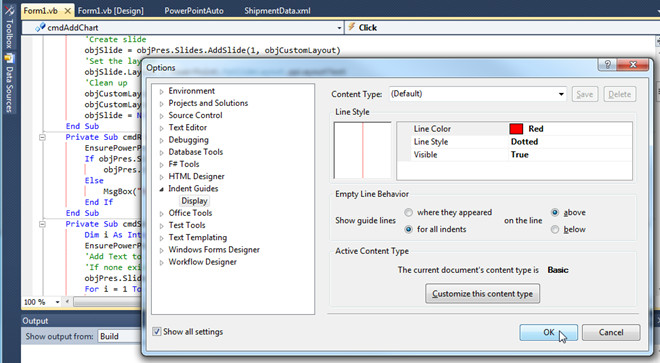Toggle the Show all settings checkbox

[x=157, y=332]
